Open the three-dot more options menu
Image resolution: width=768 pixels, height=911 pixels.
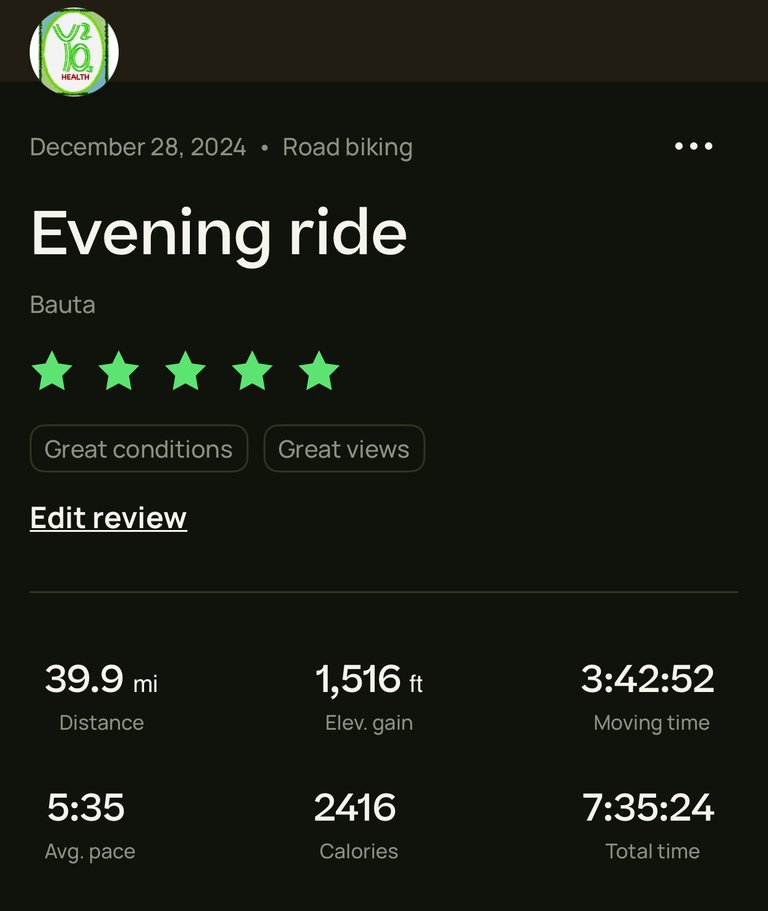pyautogui.click(x=694, y=146)
